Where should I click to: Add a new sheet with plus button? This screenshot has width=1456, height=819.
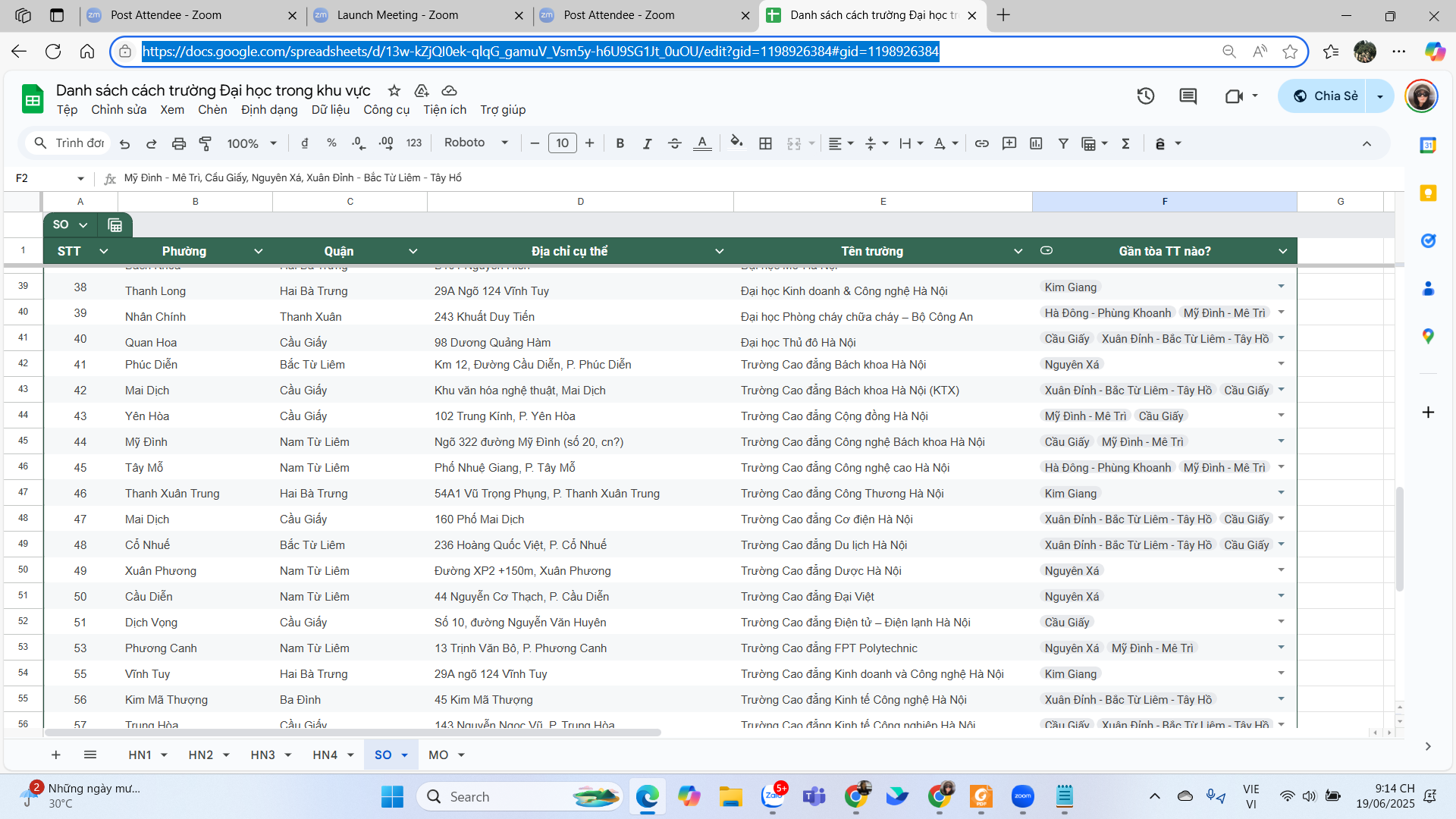pyautogui.click(x=55, y=755)
